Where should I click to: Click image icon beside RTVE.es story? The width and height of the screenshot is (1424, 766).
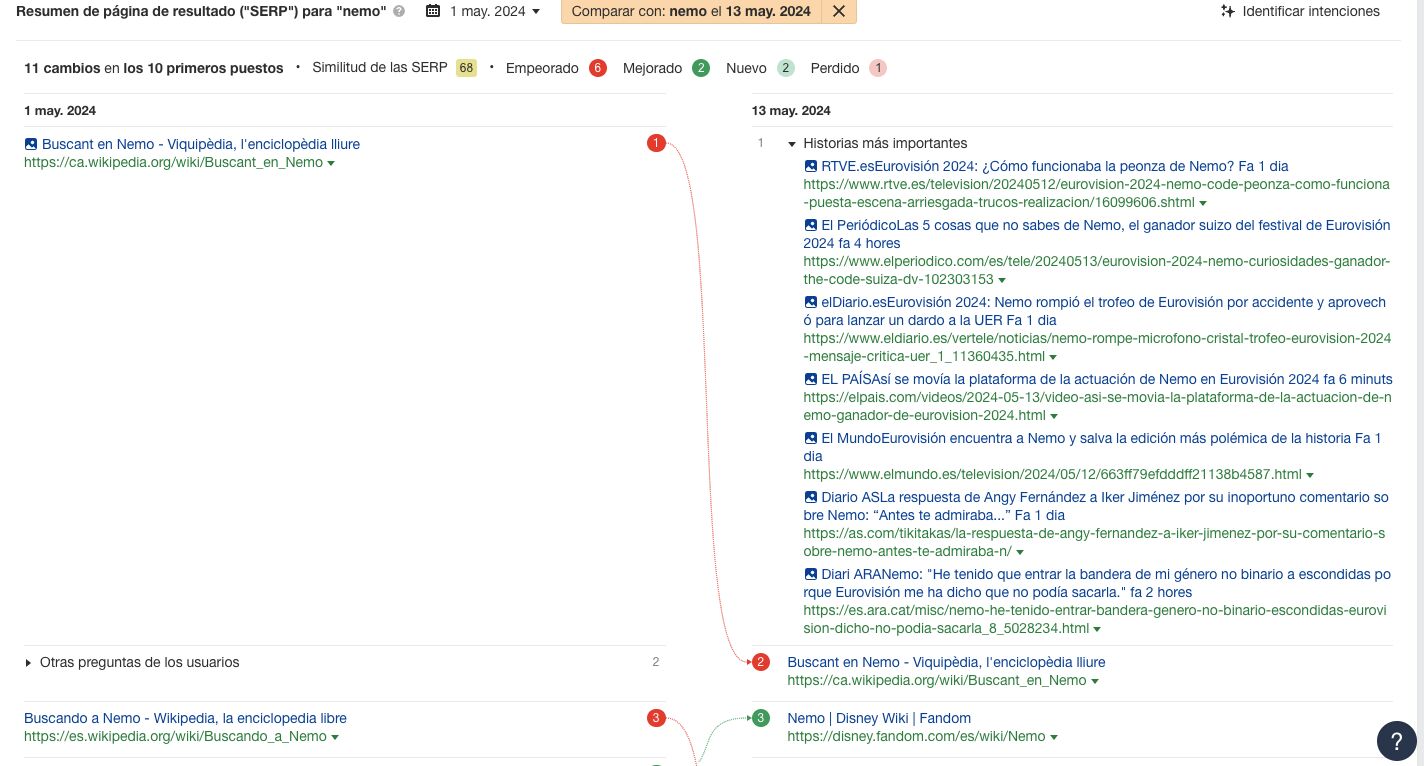coord(811,166)
